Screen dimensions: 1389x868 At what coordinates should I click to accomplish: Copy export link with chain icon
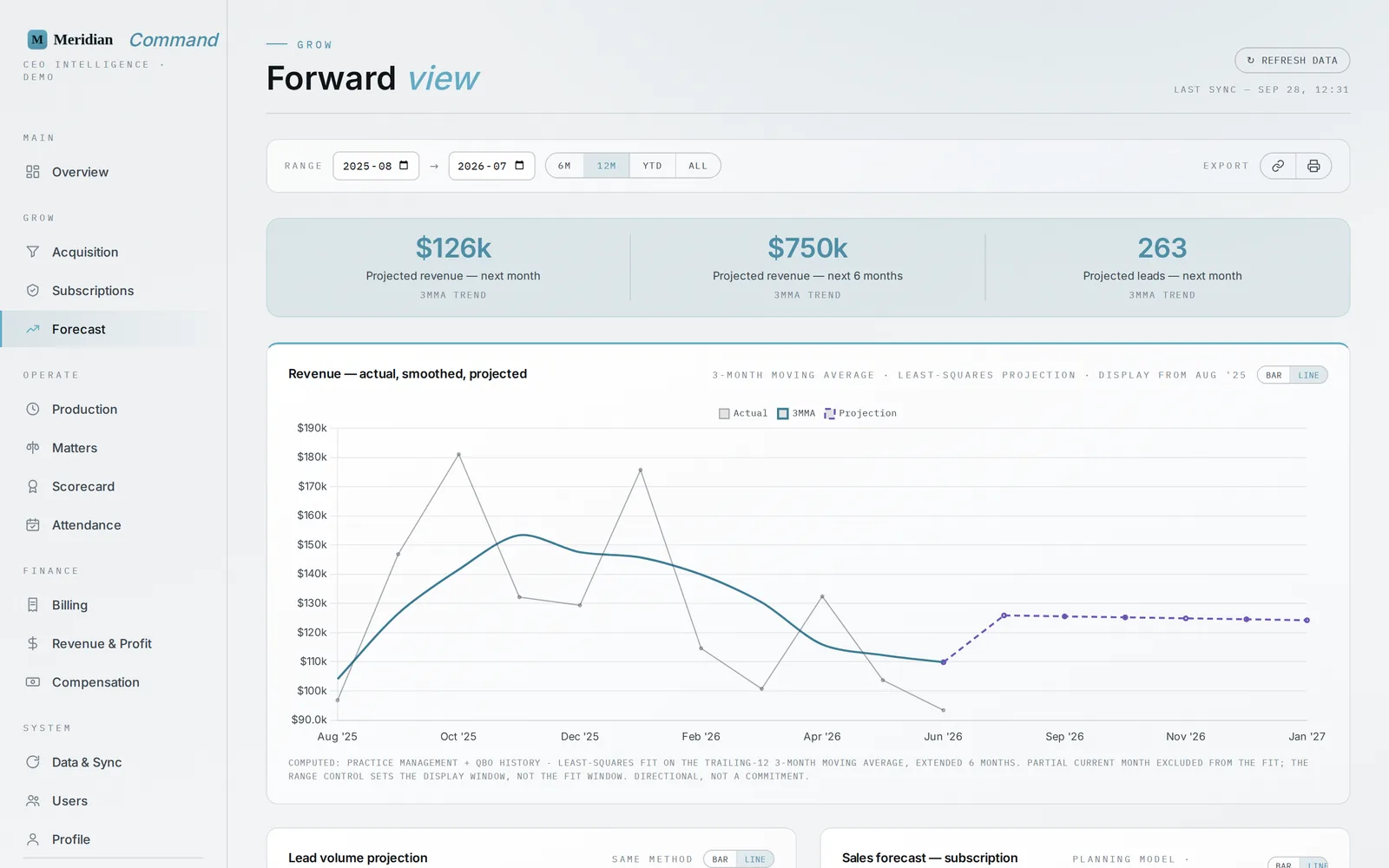(1278, 166)
